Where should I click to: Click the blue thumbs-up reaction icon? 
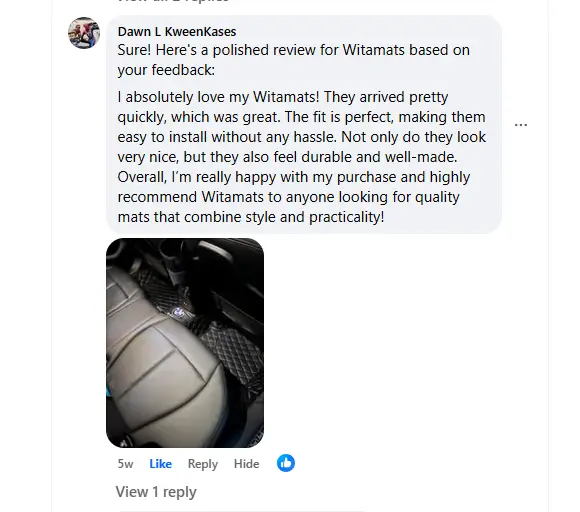tap(286, 463)
